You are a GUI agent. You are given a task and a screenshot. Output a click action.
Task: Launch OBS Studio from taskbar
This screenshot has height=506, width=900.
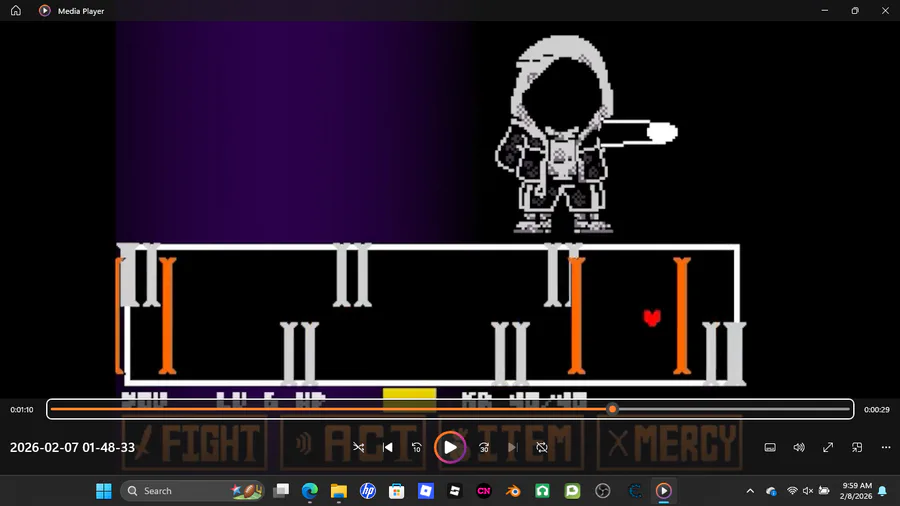pyautogui.click(x=603, y=491)
